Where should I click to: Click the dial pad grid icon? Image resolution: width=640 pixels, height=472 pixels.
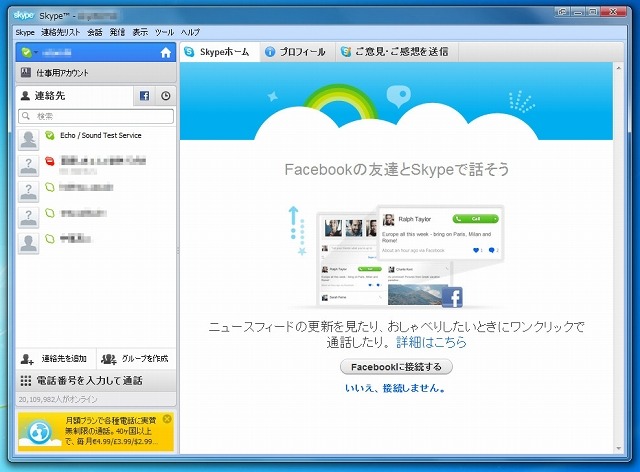click(26, 381)
